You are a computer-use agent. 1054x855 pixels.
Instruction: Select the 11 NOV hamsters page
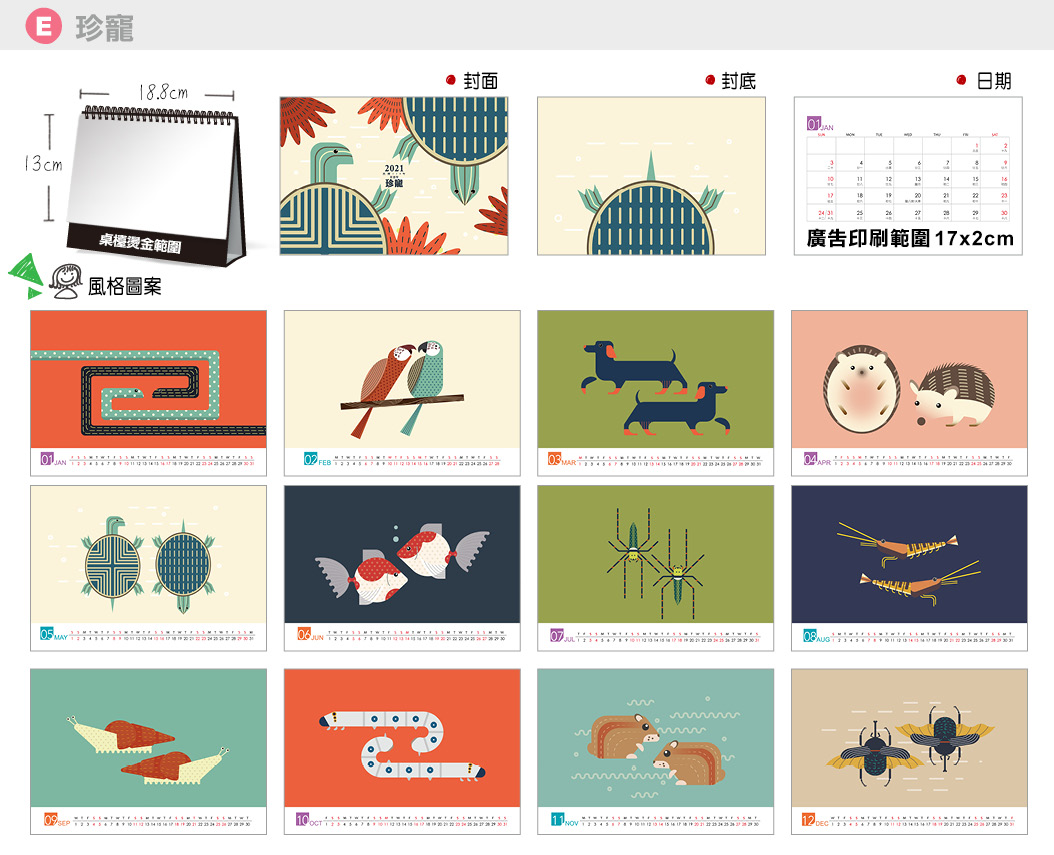click(x=655, y=751)
